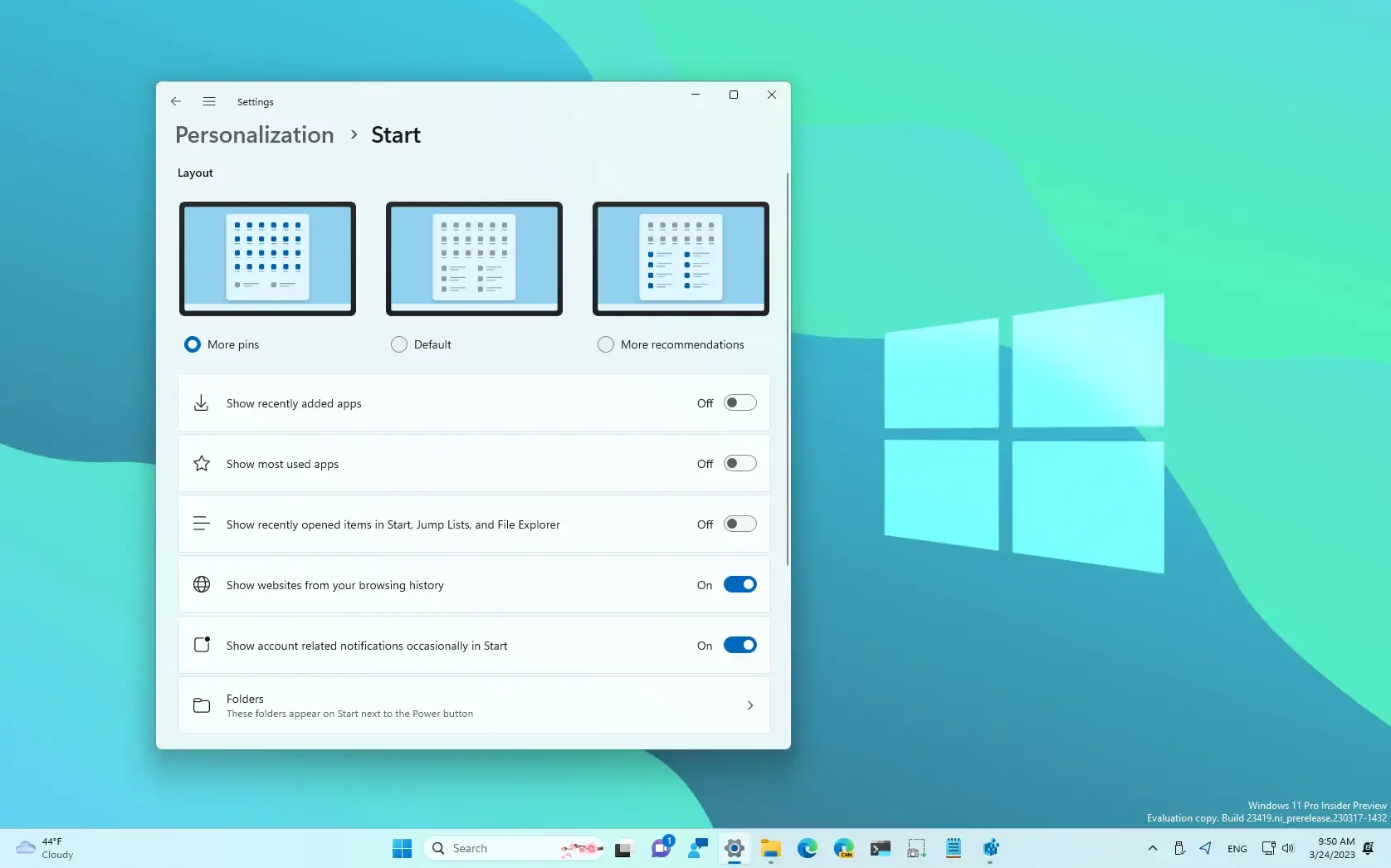Image resolution: width=1391 pixels, height=868 pixels.
Task: Select the Default layout radio button
Action: point(399,344)
